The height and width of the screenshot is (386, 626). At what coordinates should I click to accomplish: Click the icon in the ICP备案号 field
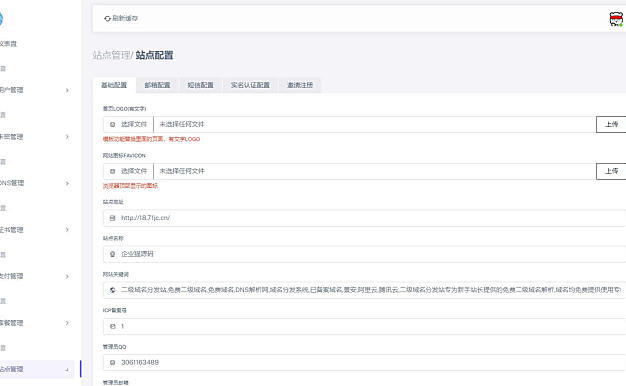[x=113, y=326]
